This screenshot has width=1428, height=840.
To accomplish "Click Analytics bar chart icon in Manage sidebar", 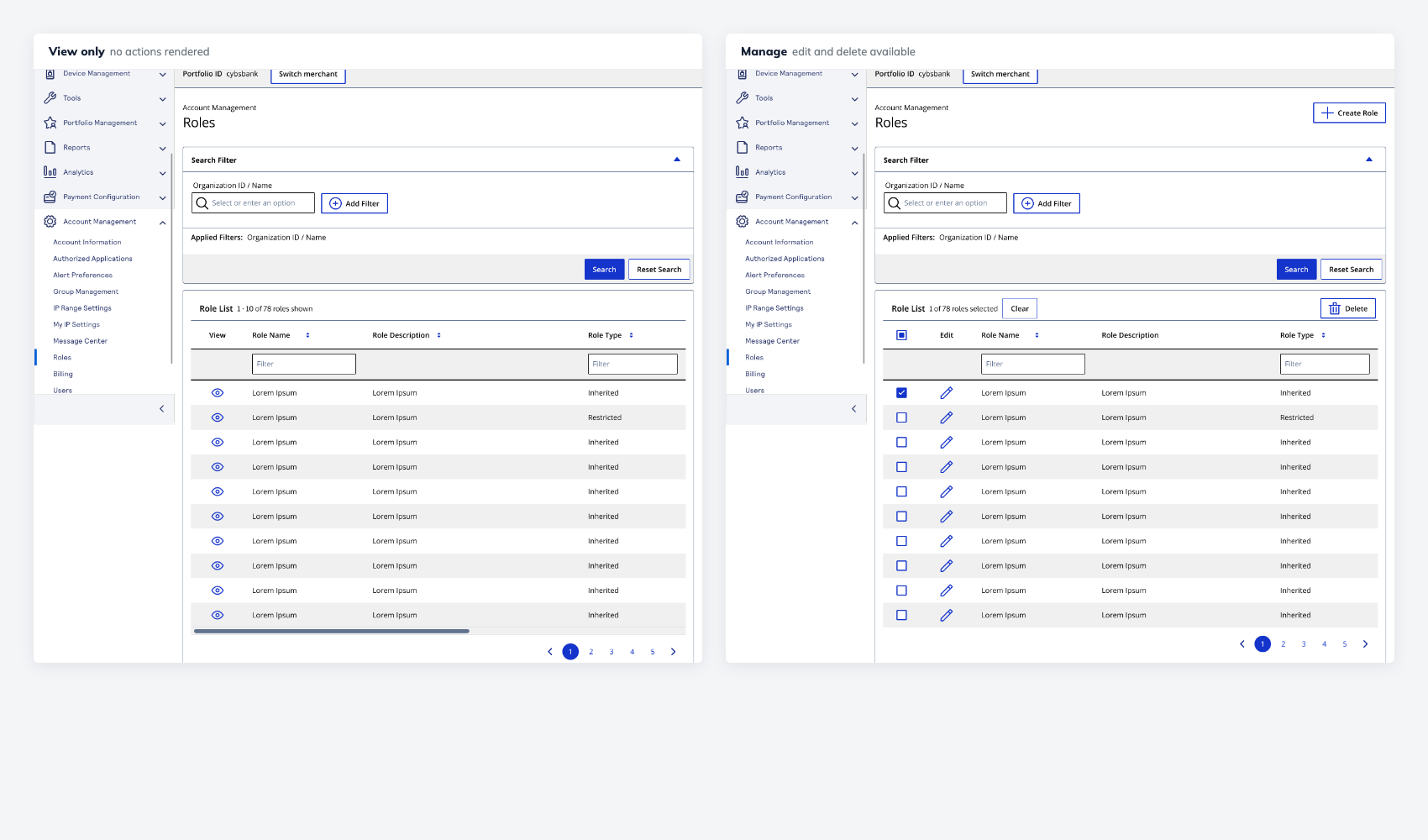I will [742, 172].
